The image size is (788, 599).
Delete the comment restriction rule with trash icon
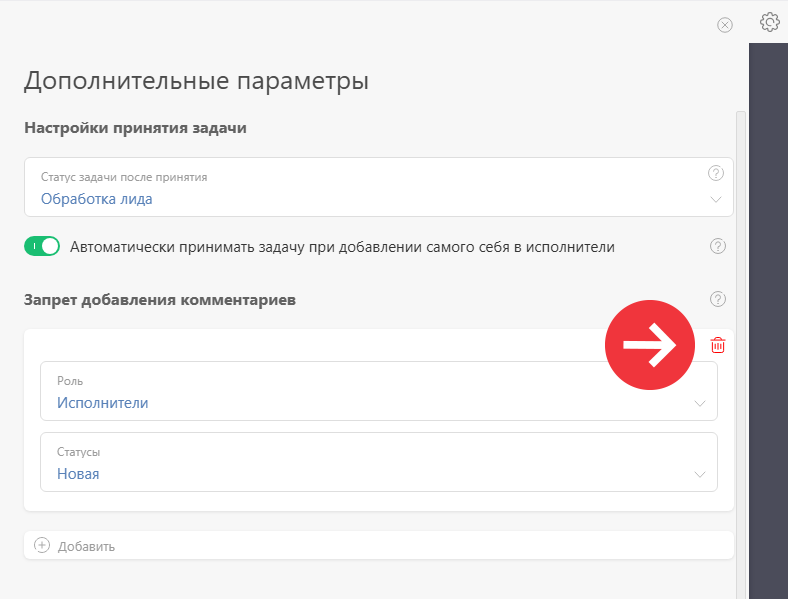pos(718,345)
